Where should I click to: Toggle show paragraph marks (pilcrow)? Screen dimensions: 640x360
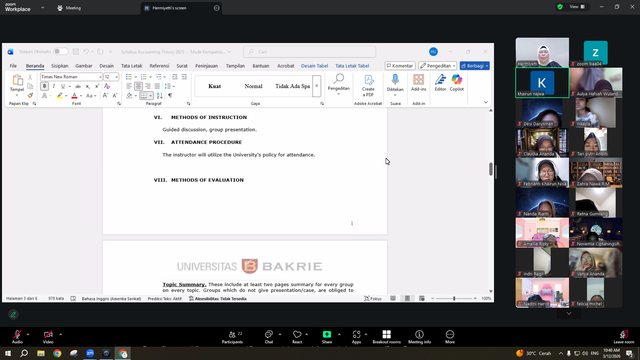tap(170, 96)
